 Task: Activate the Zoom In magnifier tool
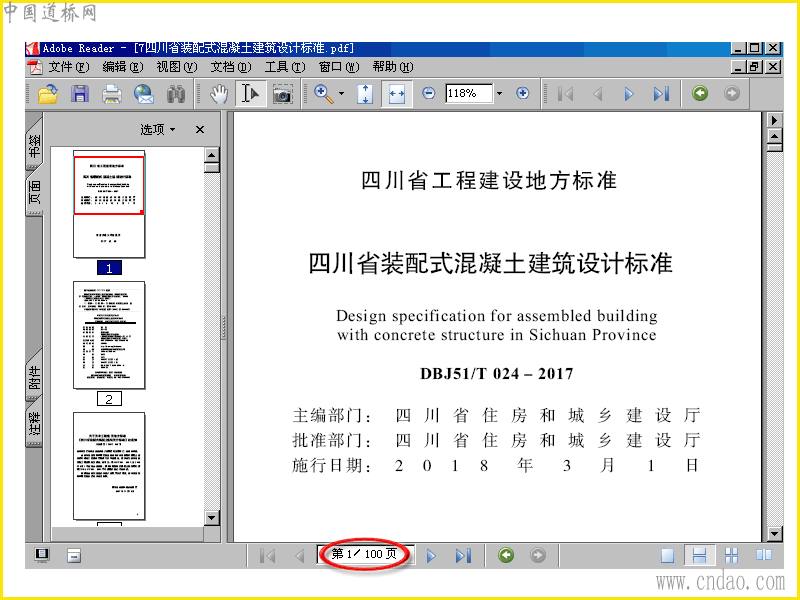323,94
